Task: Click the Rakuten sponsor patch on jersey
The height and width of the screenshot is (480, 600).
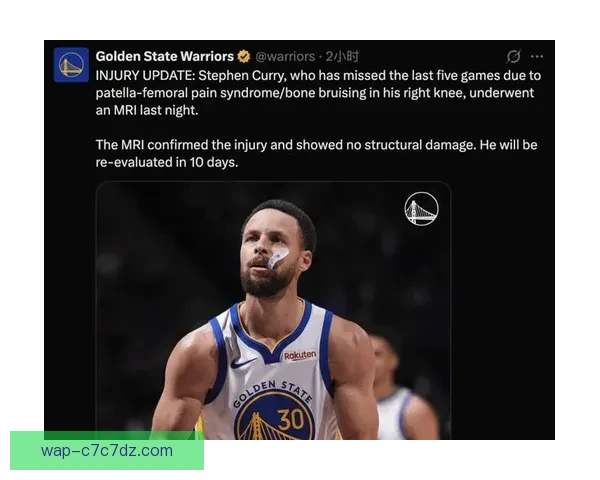Action: 300,356
